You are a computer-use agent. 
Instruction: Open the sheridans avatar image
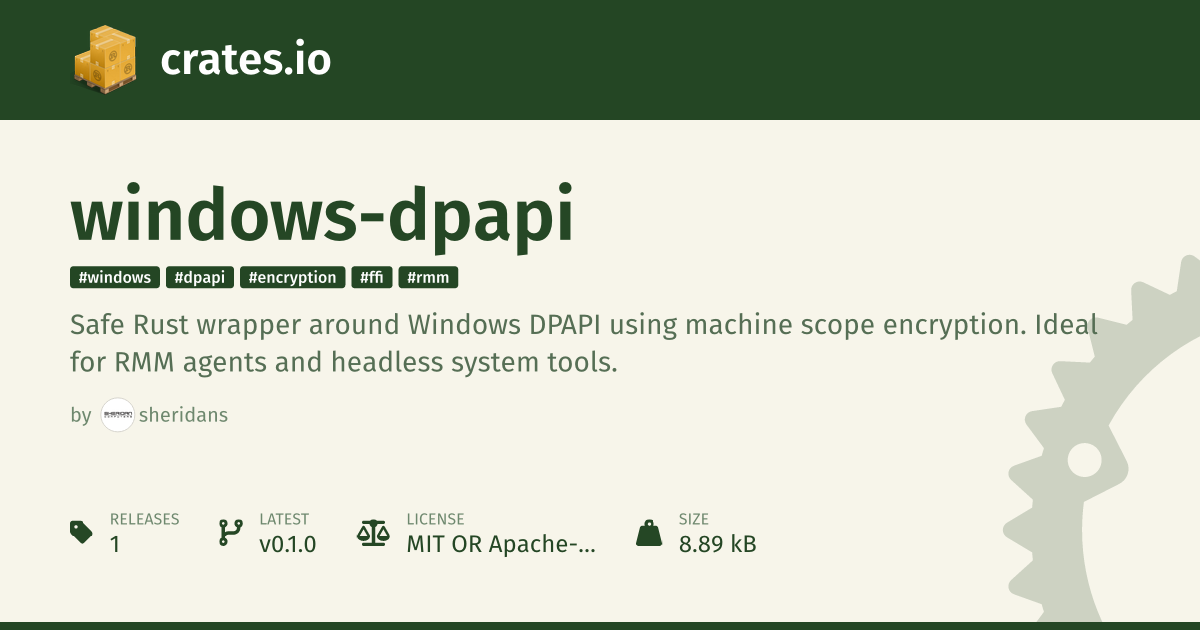(118, 415)
